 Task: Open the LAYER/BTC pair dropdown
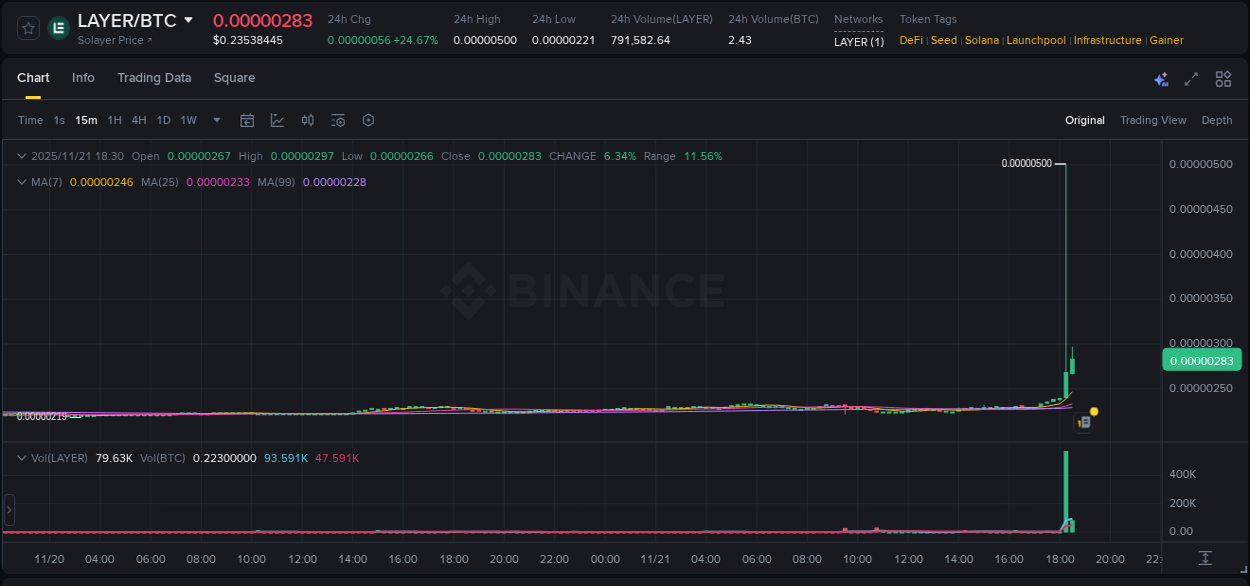click(x=187, y=20)
